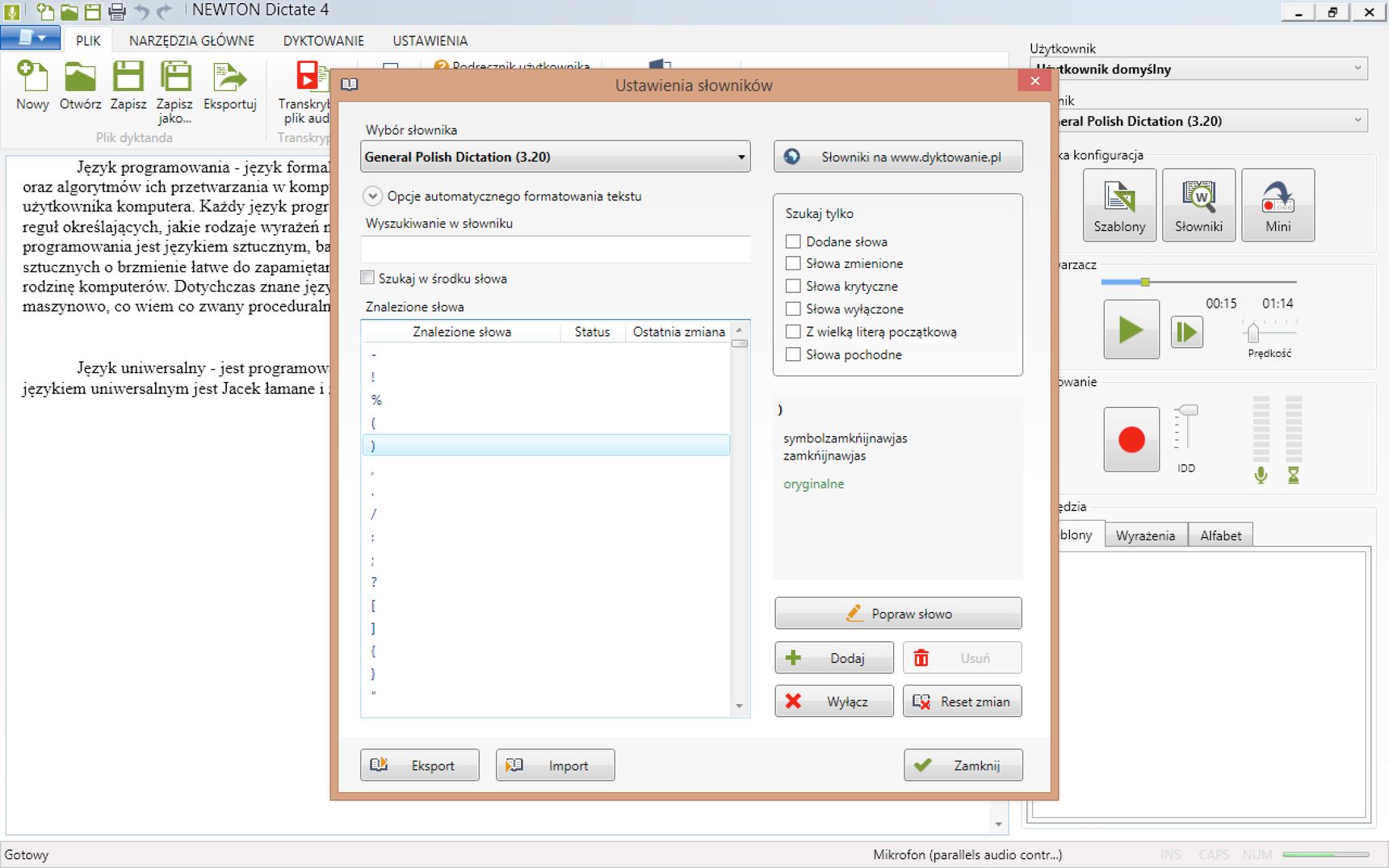
Task: Open a file with the Otwórz ribbon icon
Action: click(80, 86)
